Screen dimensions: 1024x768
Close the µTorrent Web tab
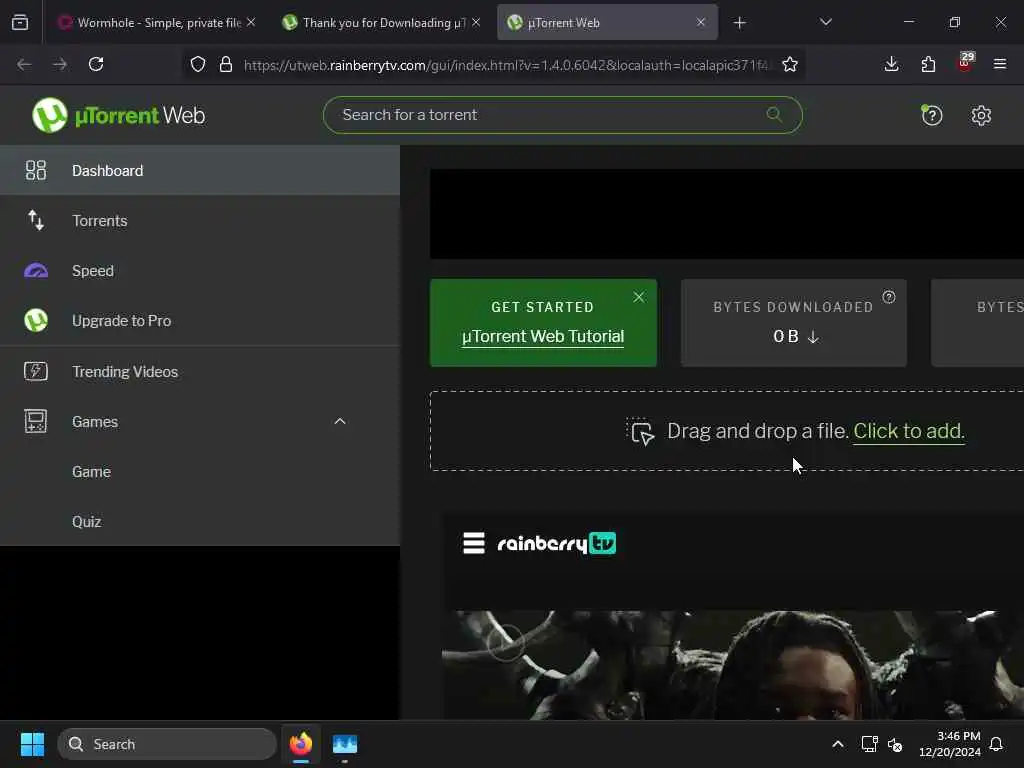701,22
